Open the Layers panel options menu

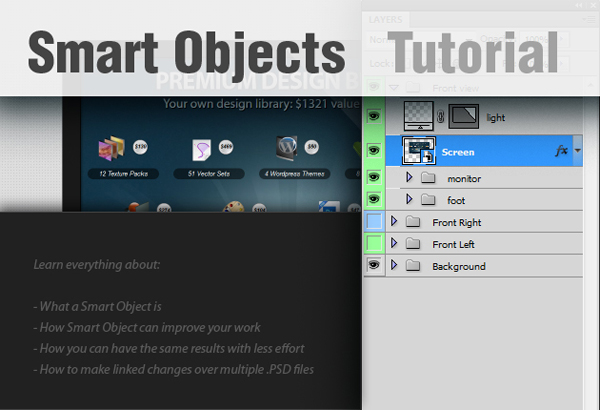coord(588,20)
